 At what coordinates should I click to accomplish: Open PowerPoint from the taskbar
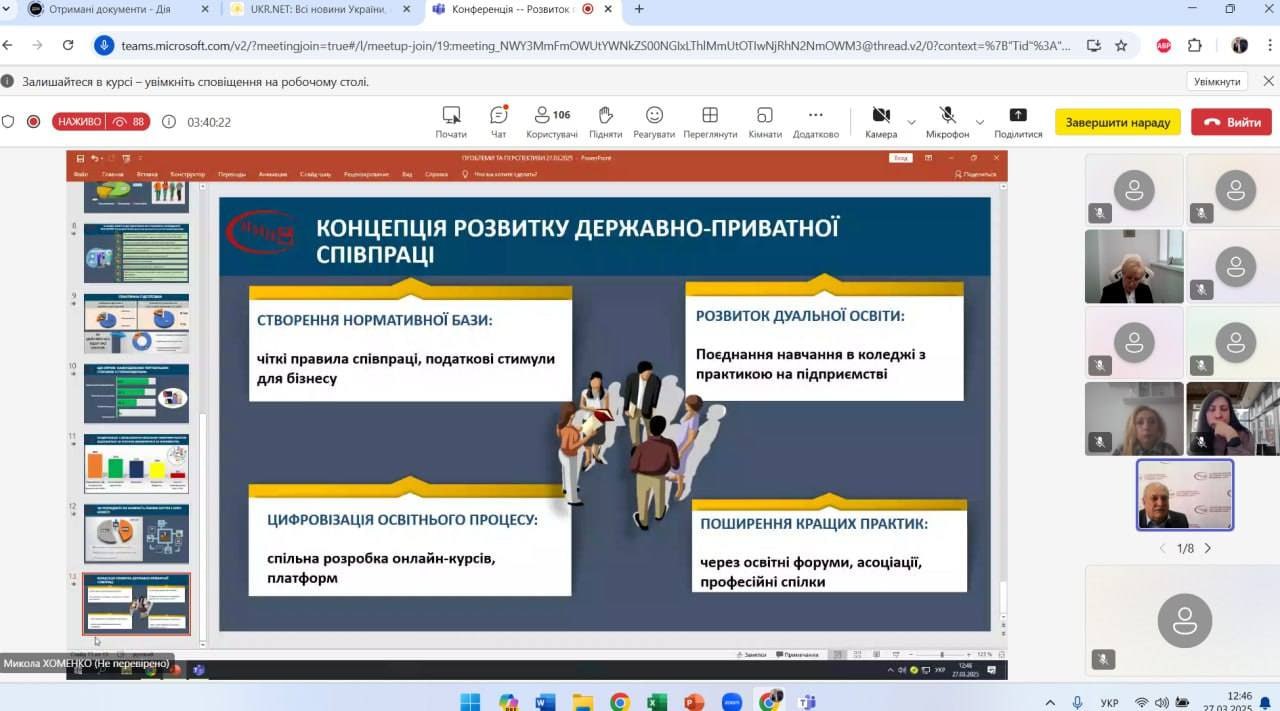point(694,702)
